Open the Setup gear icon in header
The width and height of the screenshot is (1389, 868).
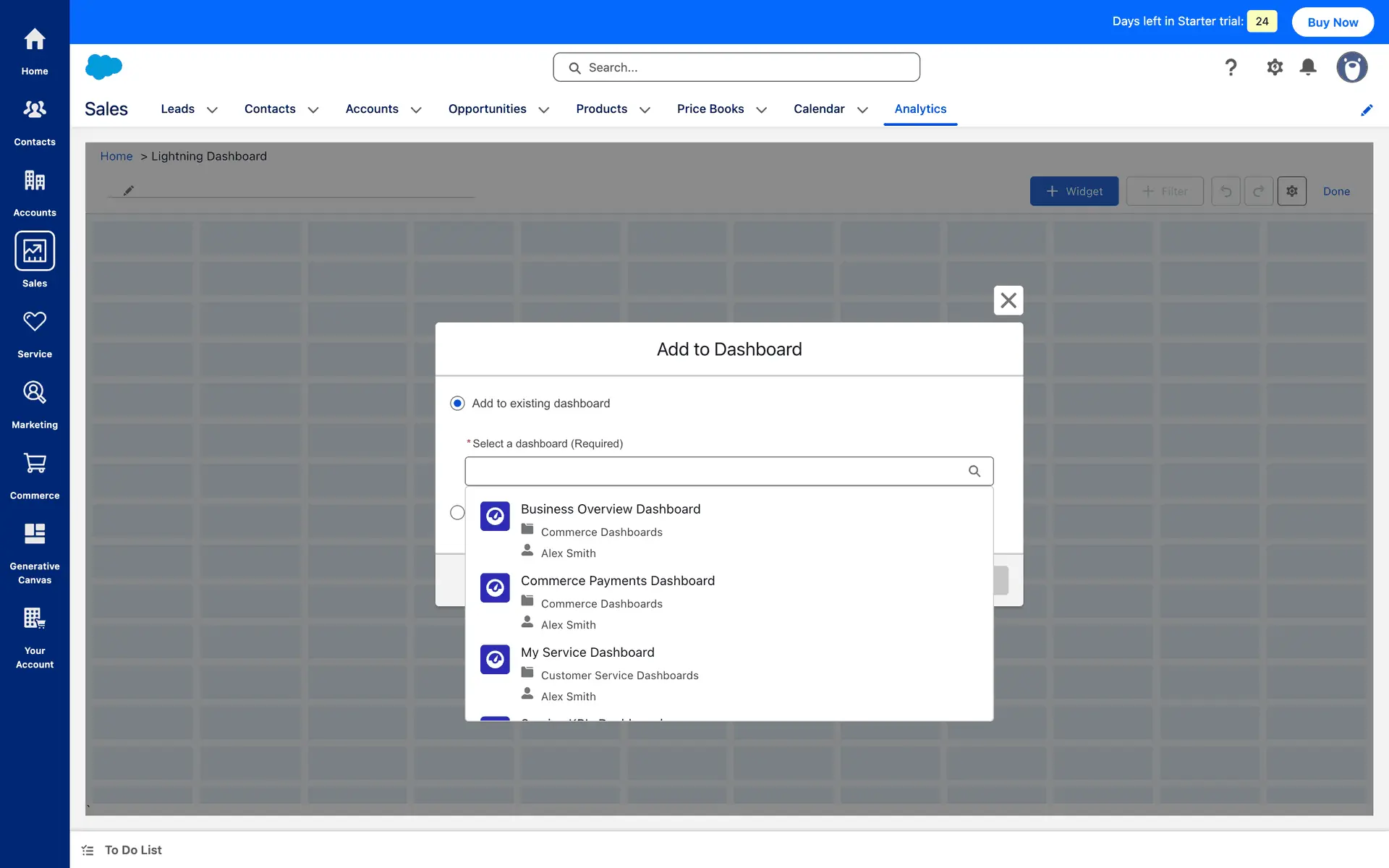(x=1275, y=67)
